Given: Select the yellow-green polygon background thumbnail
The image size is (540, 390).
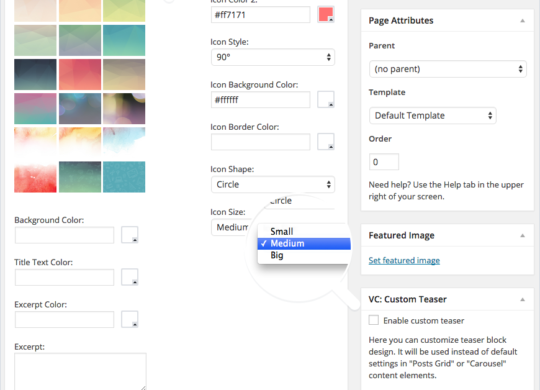Looking at the screenshot, I should [x=124, y=11].
